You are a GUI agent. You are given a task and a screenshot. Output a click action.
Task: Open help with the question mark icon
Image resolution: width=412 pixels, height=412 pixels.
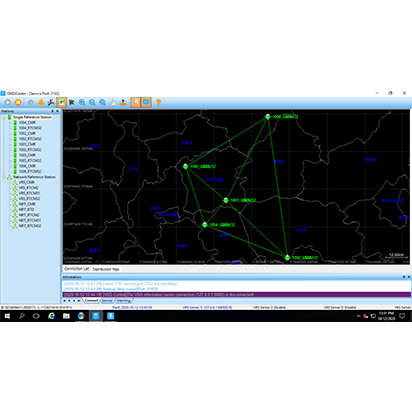[159, 102]
